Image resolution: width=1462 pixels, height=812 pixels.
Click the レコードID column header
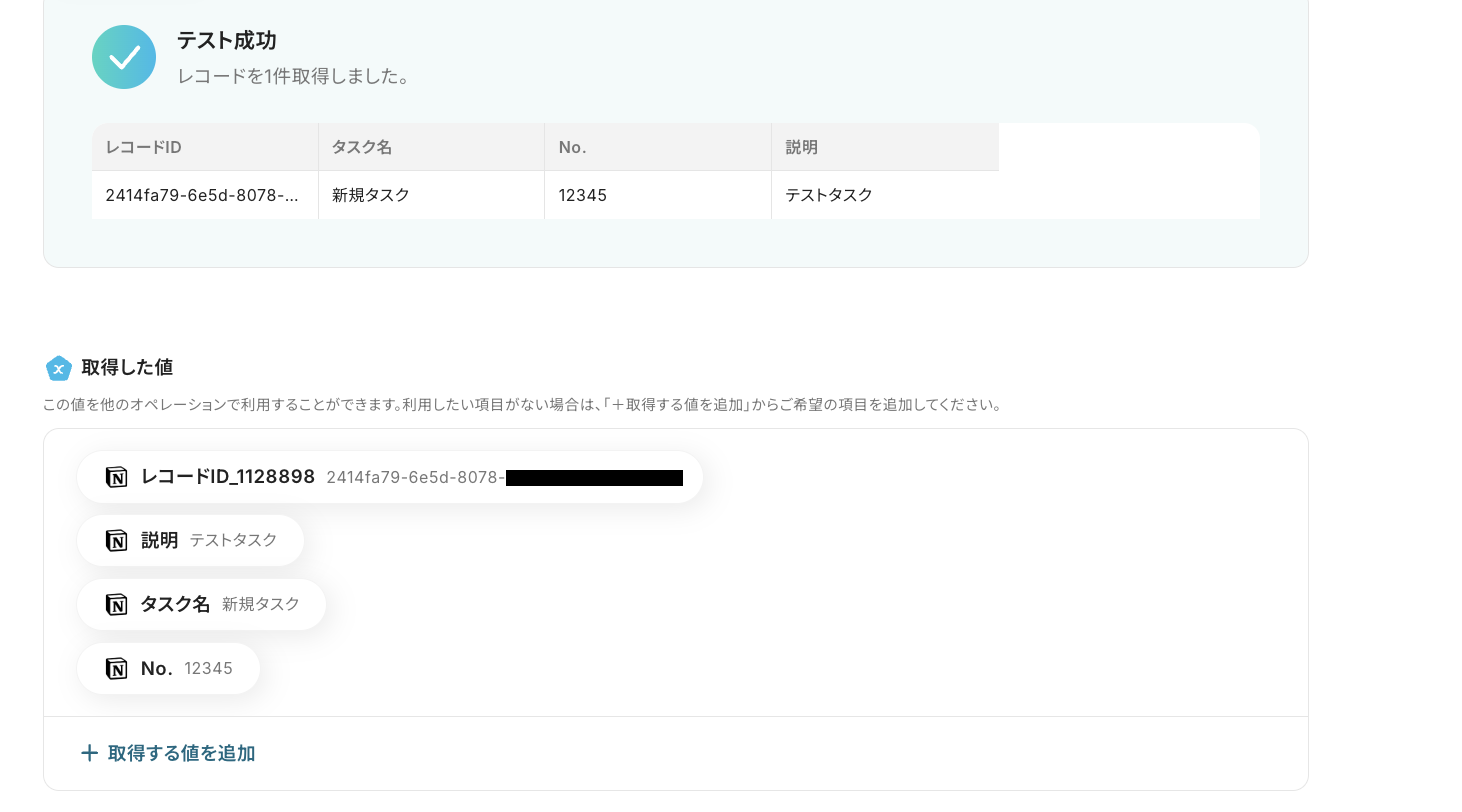(205, 147)
